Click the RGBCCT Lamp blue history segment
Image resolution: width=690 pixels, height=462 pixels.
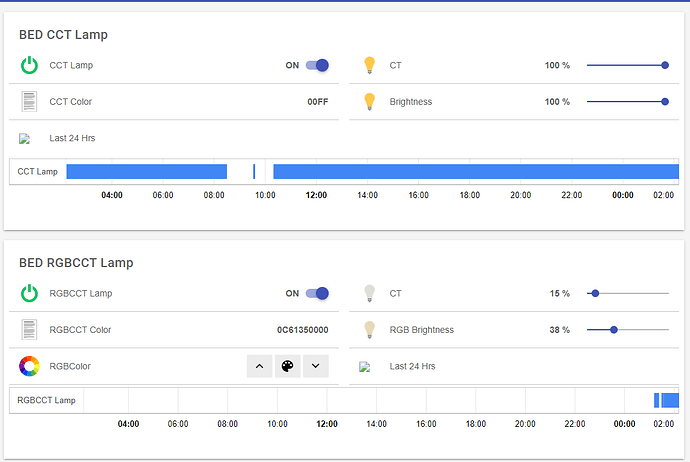(x=669, y=400)
